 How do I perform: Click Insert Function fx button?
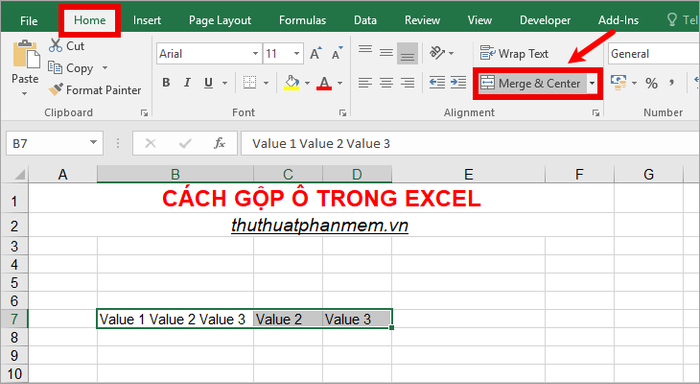point(219,143)
